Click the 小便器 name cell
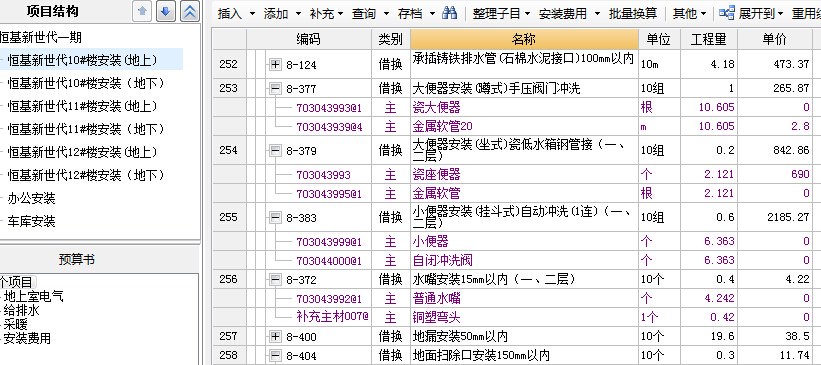Viewport: 821px width, 365px height. pos(524,241)
